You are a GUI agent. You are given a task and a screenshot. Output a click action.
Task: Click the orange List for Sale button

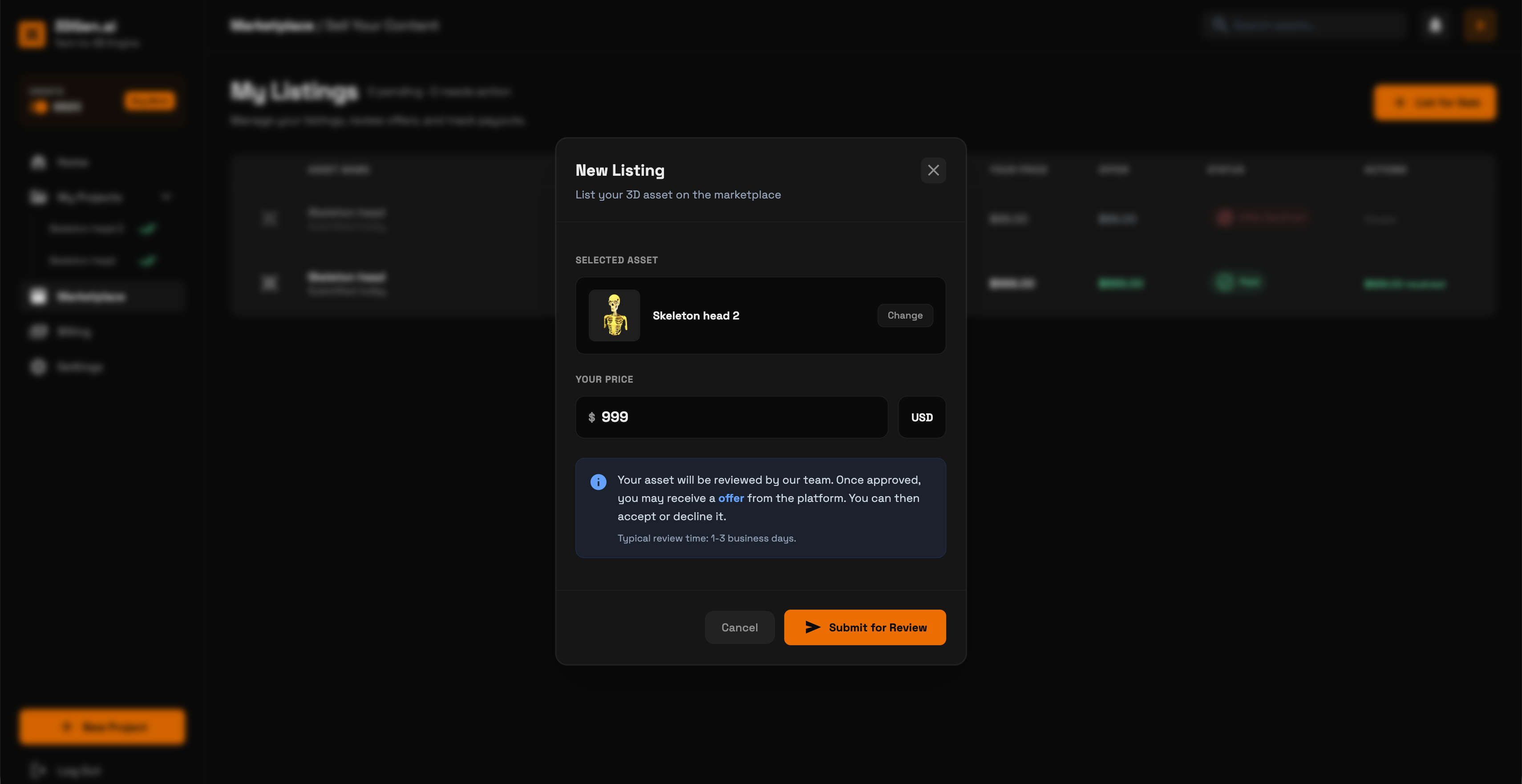coord(1435,103)
